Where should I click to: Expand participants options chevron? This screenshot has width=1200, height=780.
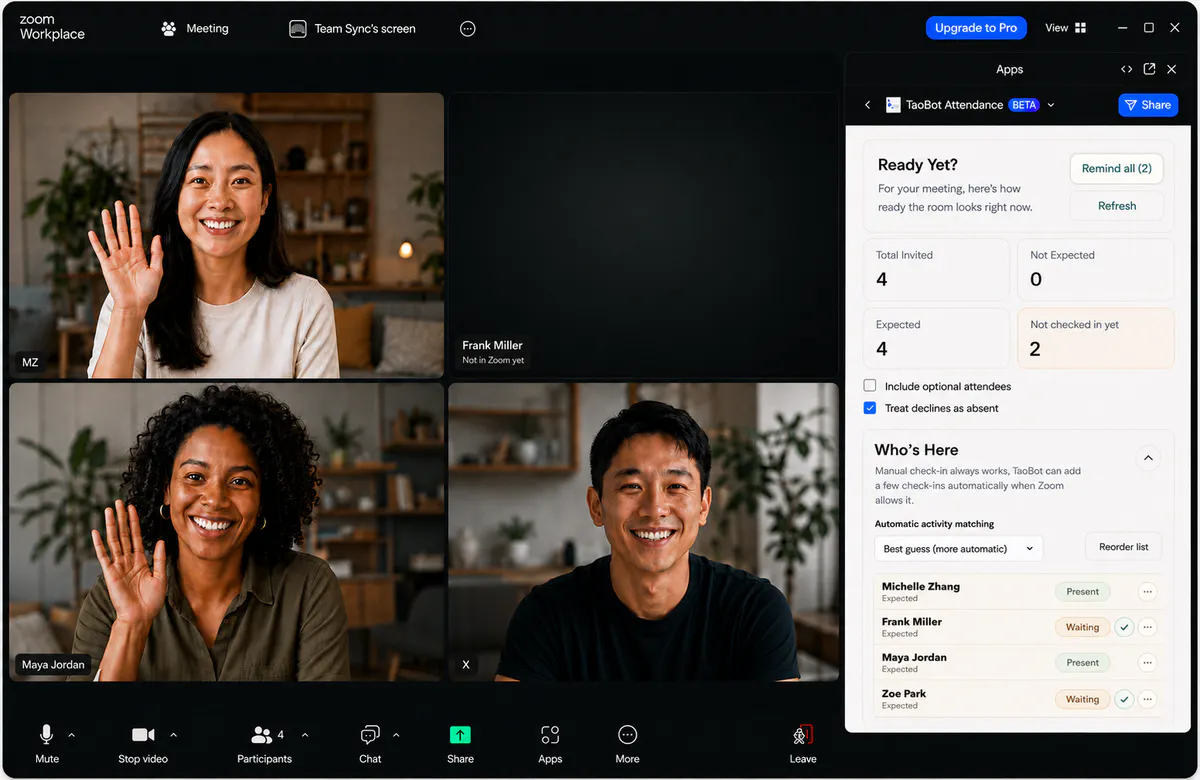point(305,735)
